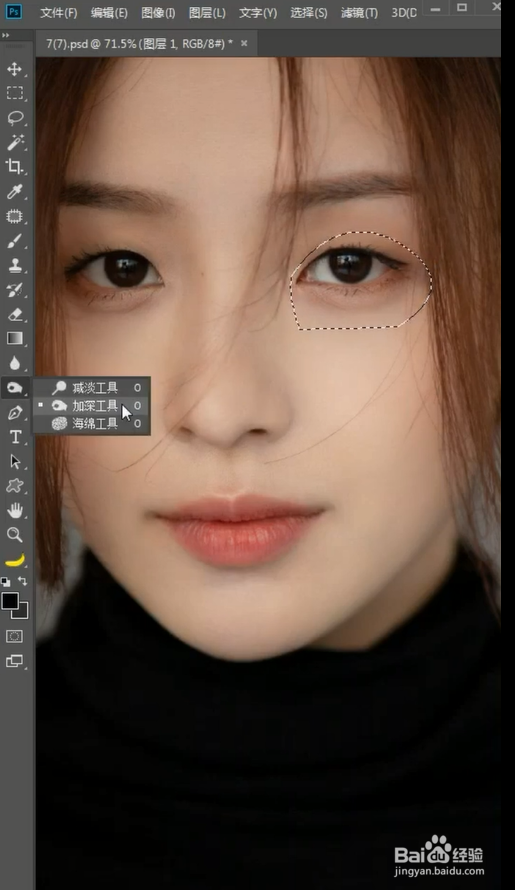Select the Clone Stamp tool
Image resolution: width=515 pixels, height=890 pixels.
pyautogui.click(x=14, y=265)
